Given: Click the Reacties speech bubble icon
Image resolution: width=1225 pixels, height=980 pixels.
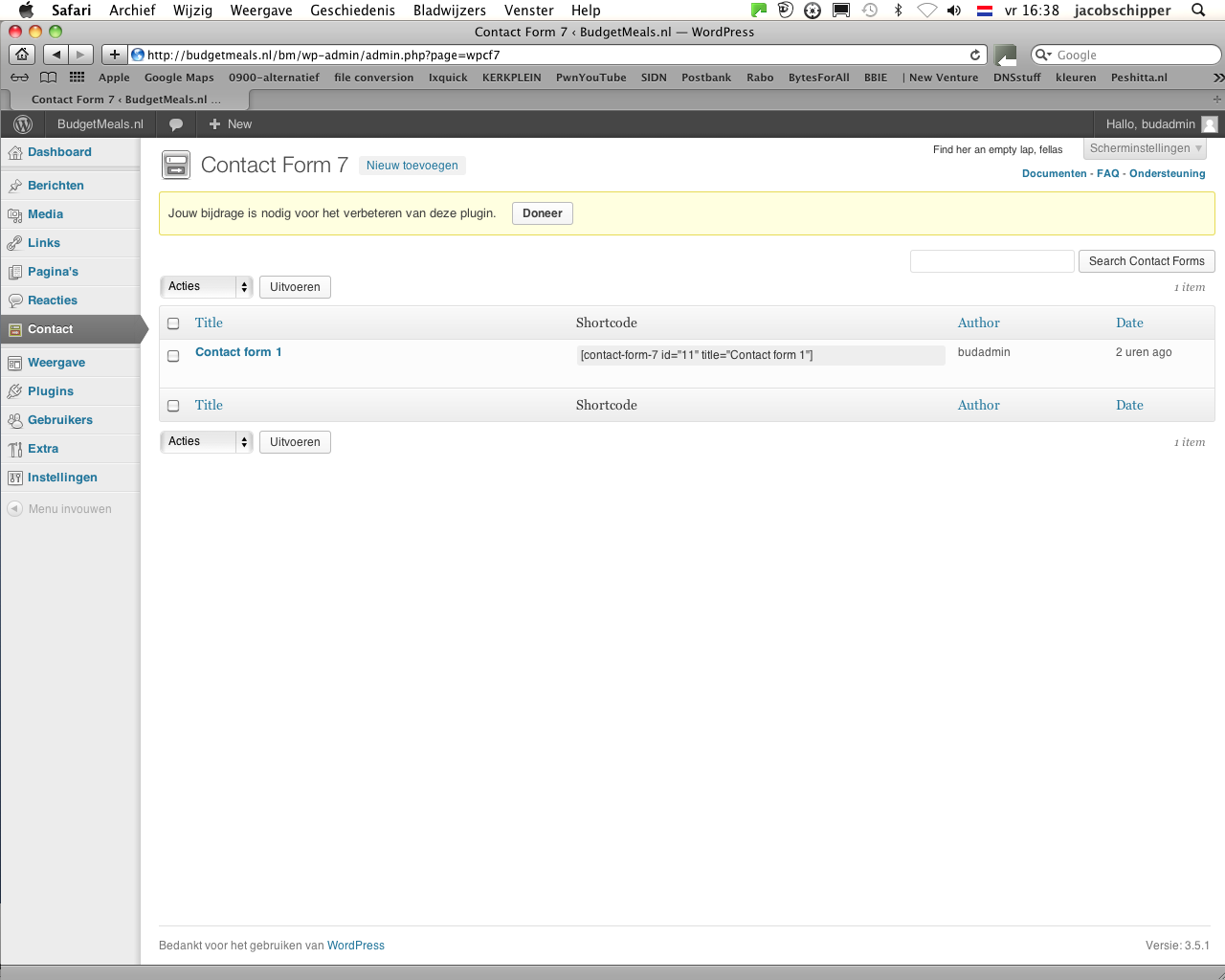Looking at the screenshot, I should 14,301.
